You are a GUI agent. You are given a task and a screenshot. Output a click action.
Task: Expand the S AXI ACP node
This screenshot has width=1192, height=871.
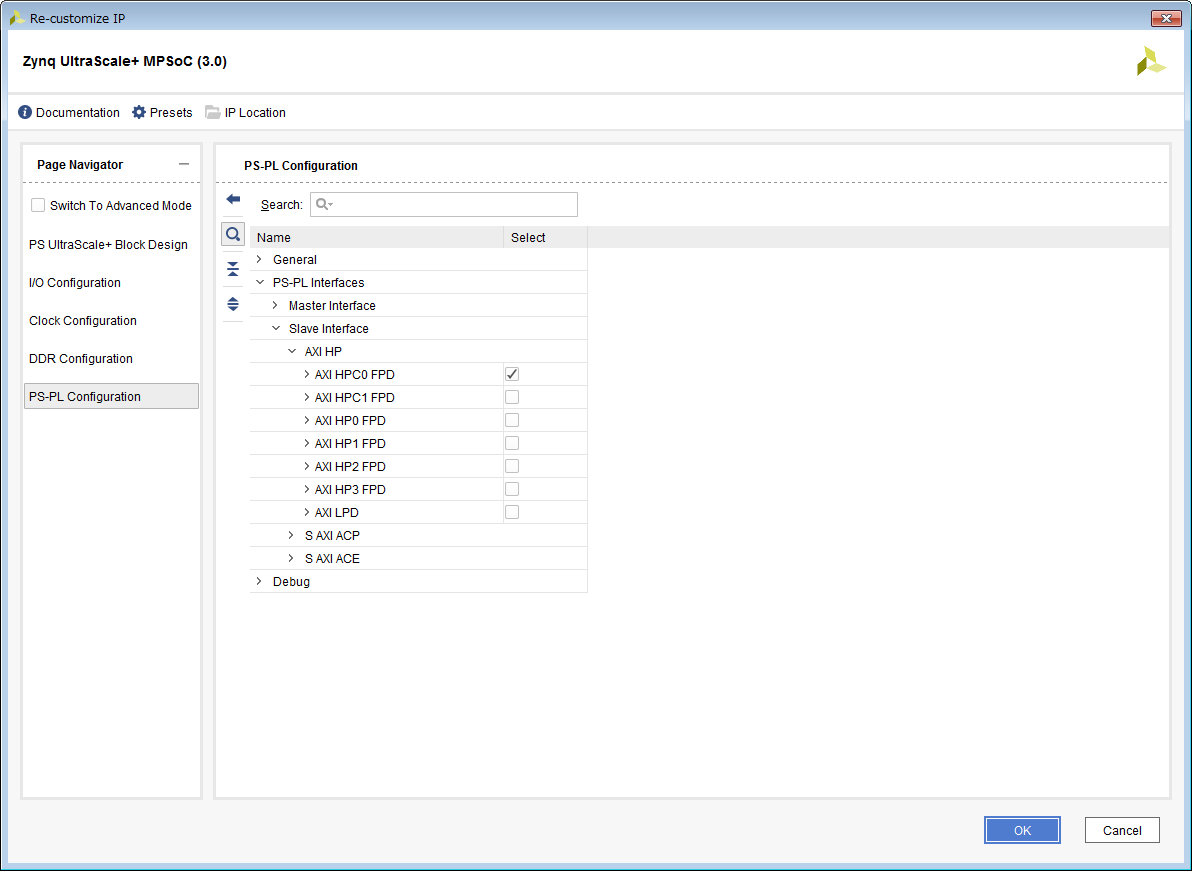pyautogui.click(x=290, y=535)
